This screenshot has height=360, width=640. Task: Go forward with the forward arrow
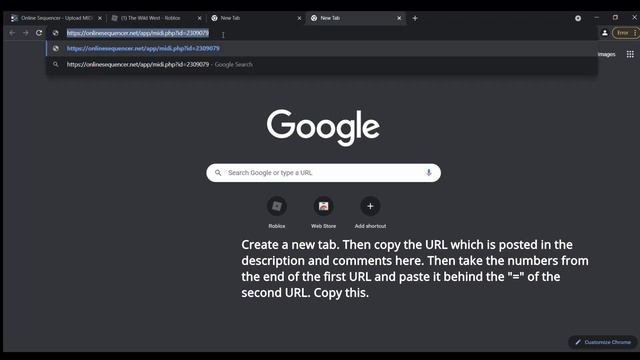[26, 33]
